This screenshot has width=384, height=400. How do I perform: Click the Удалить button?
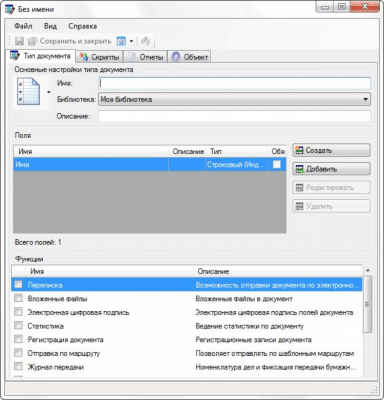pos(331,206)
